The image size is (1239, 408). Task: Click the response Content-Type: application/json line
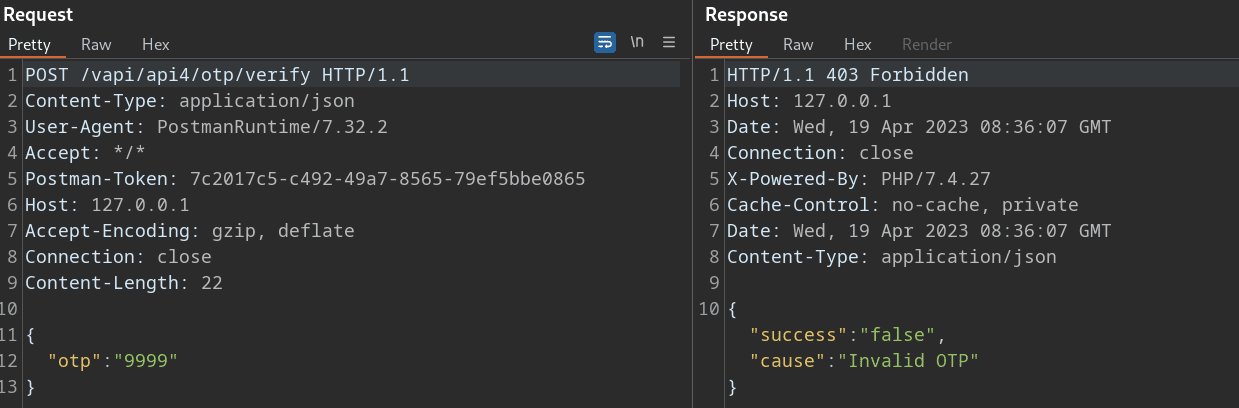pos(892,257)
